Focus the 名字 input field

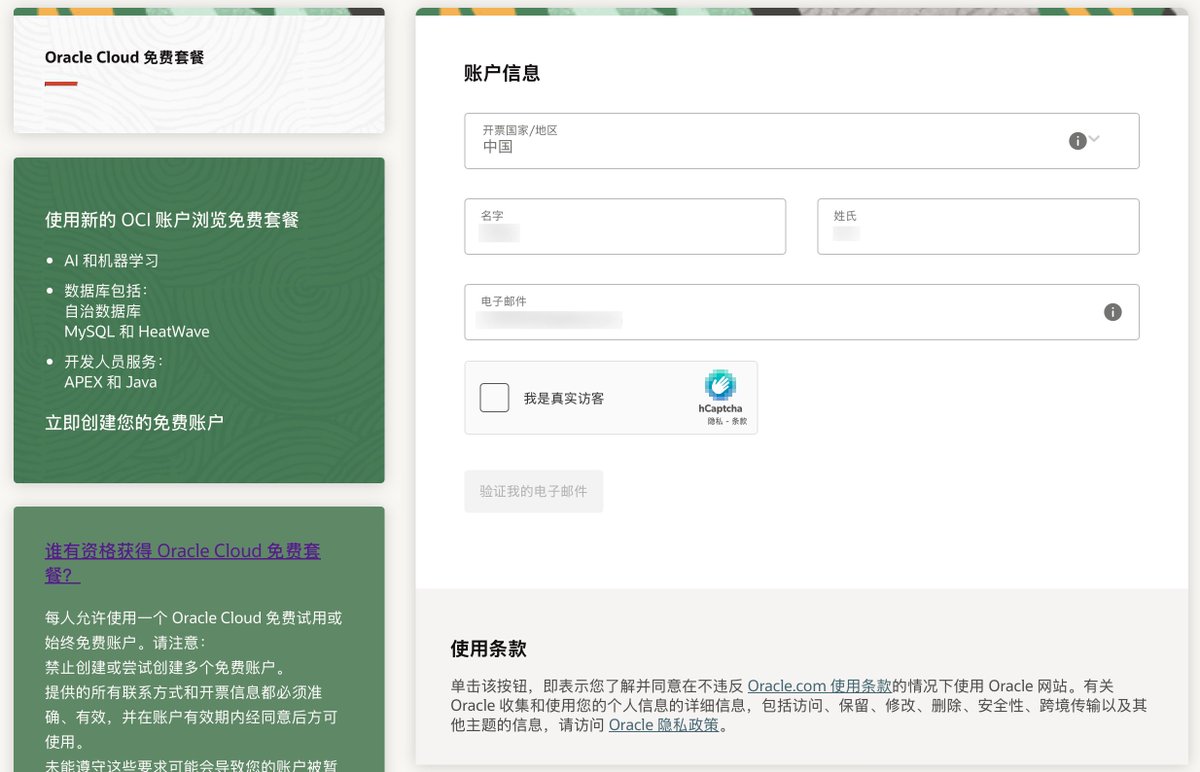(x=625, y=226)
